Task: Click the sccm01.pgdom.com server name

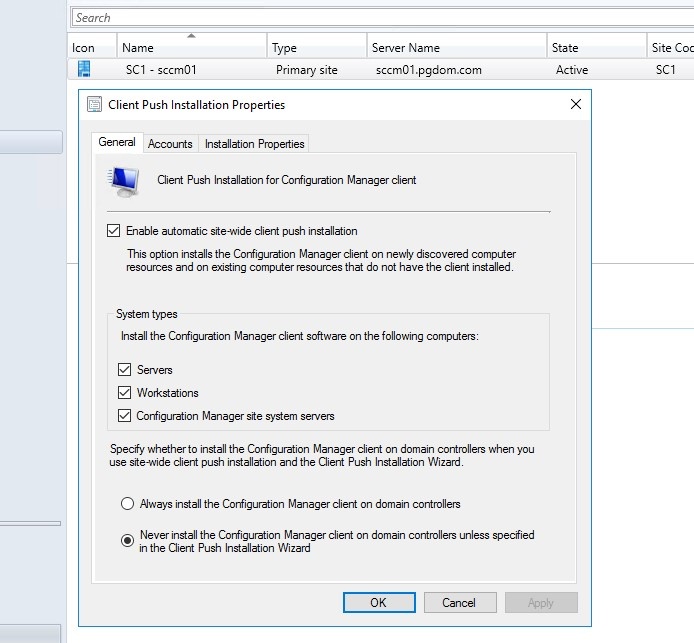Action: (x=428, y=70)
